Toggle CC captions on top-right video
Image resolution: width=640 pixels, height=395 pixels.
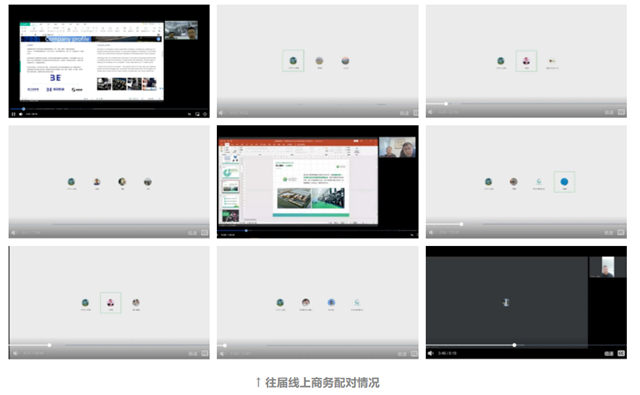point(621,112)
